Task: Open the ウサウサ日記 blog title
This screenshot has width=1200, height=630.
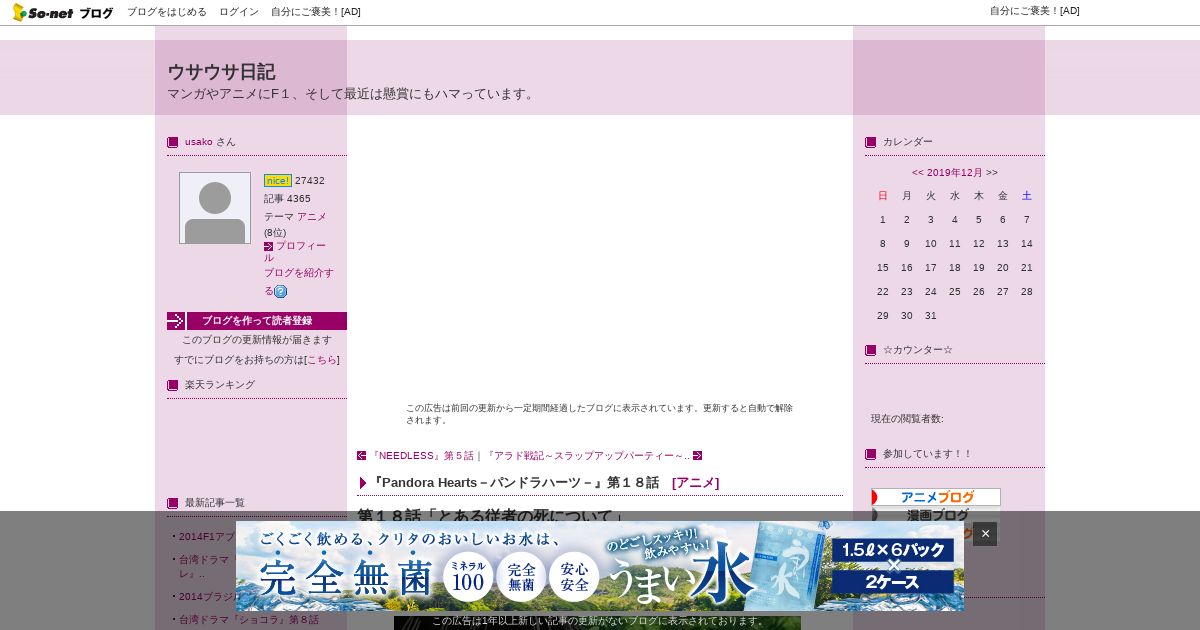Action: (221, 72)
